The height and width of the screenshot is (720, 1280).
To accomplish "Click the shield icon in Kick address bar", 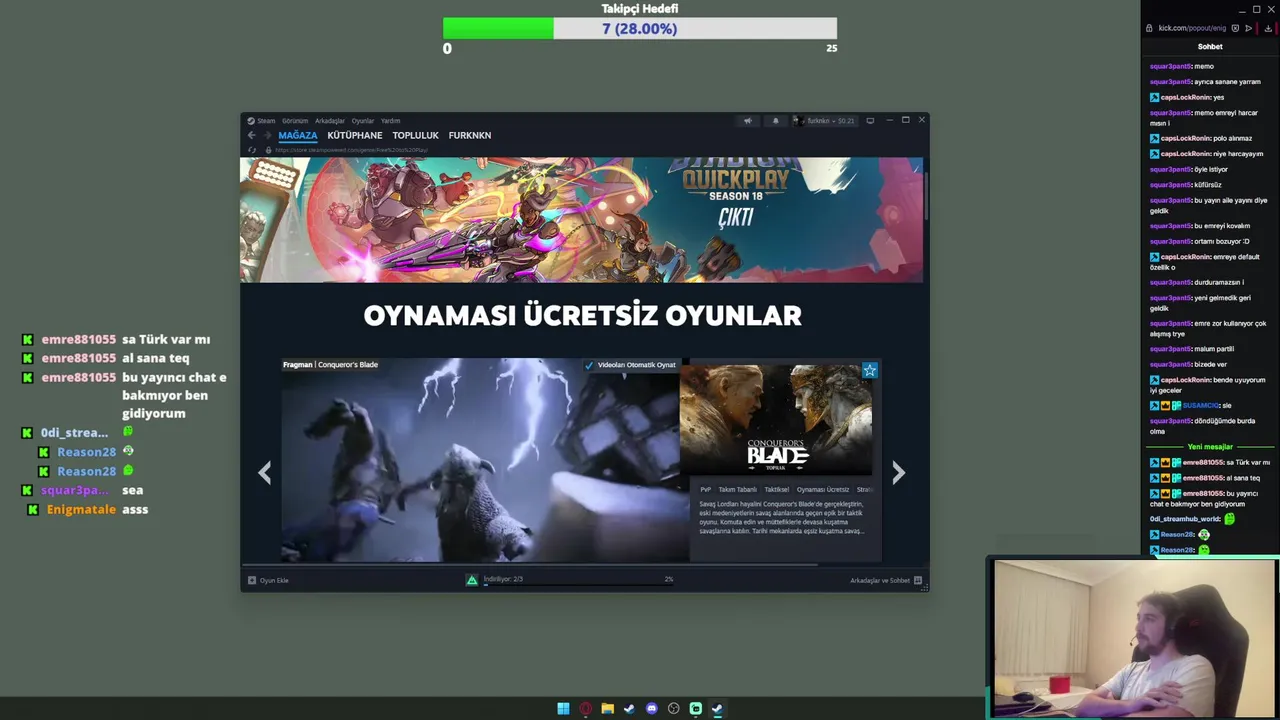I will (x=1236, y=28).
